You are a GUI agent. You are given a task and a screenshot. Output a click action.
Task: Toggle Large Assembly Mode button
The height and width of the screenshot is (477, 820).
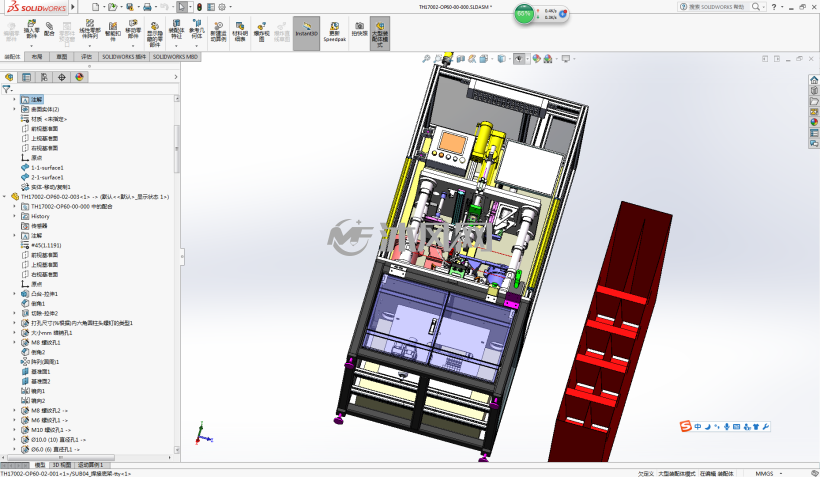[x=380, y=33]
